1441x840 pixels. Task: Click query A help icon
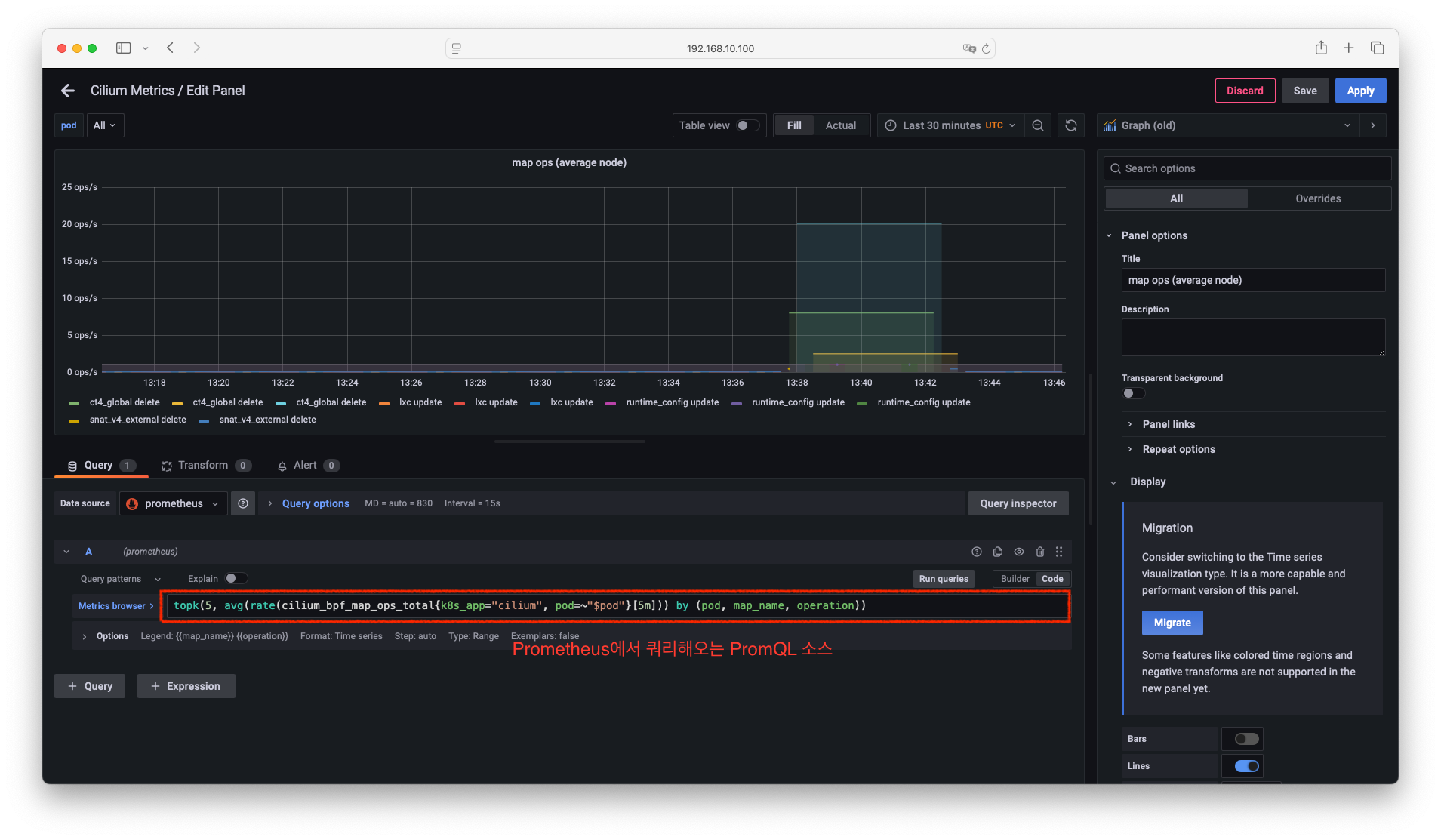tap(976, 552)
